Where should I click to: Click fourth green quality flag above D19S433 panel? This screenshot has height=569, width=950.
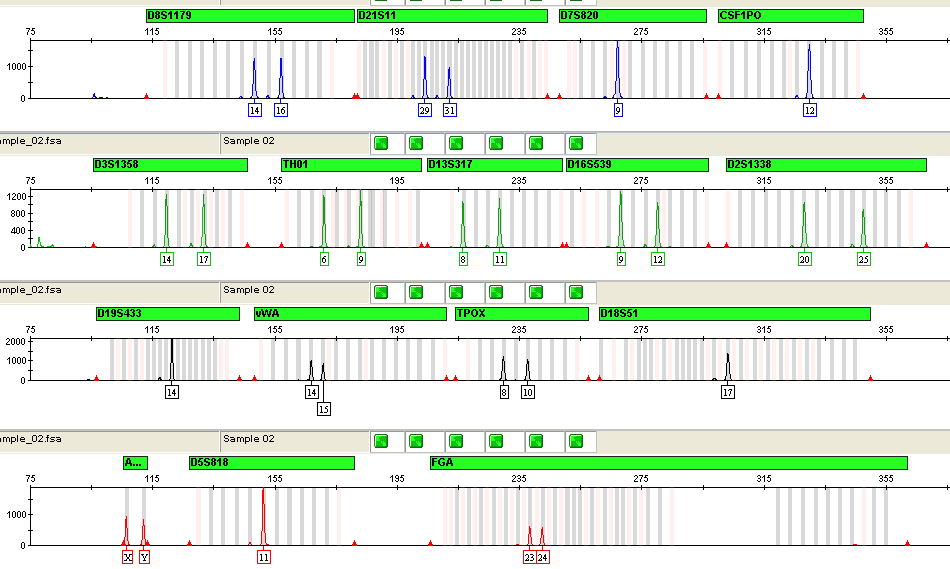tap(496, 292)
